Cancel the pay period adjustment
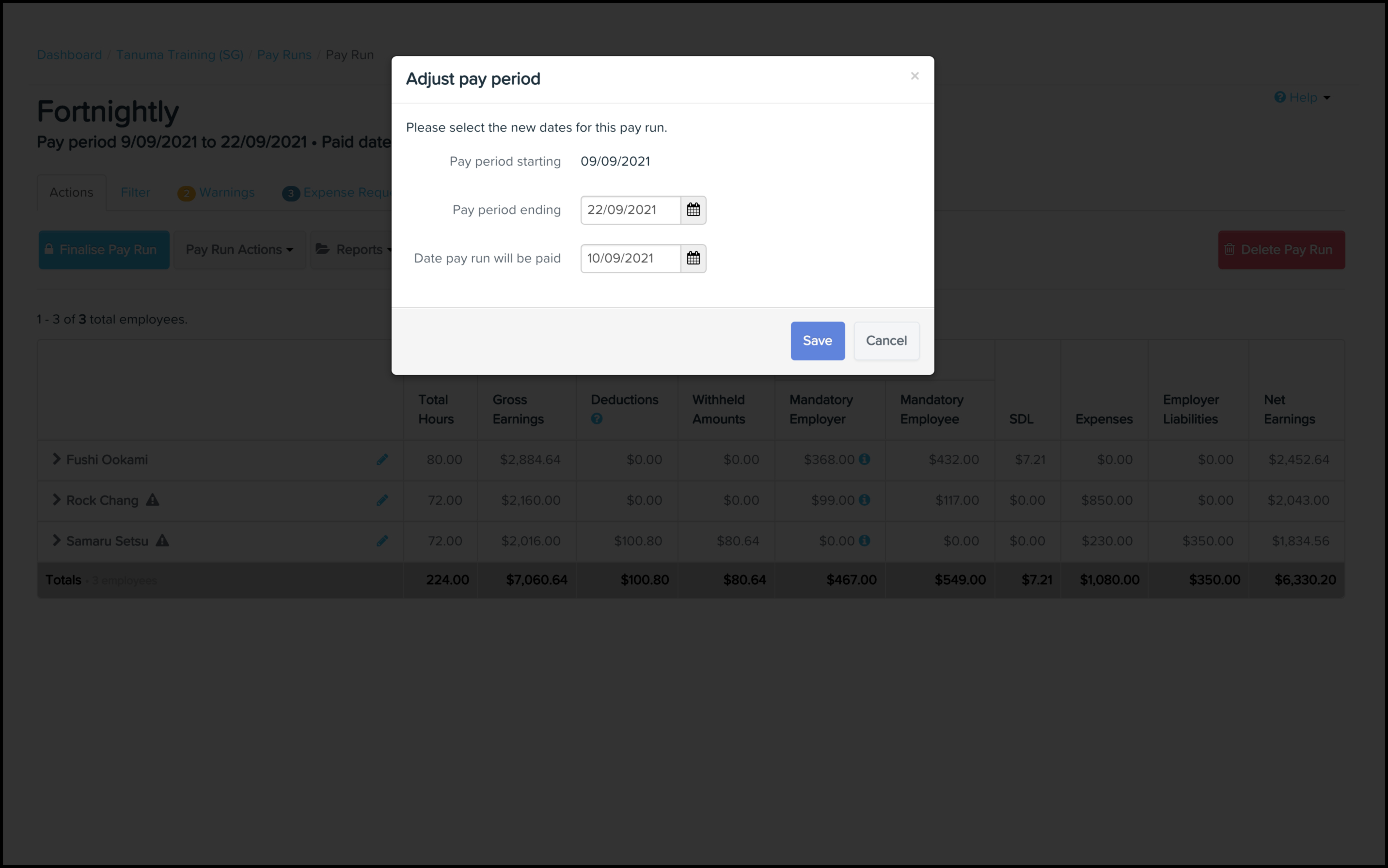The width and height of the screenshot is (1388, 868). (x=886, y=341)
